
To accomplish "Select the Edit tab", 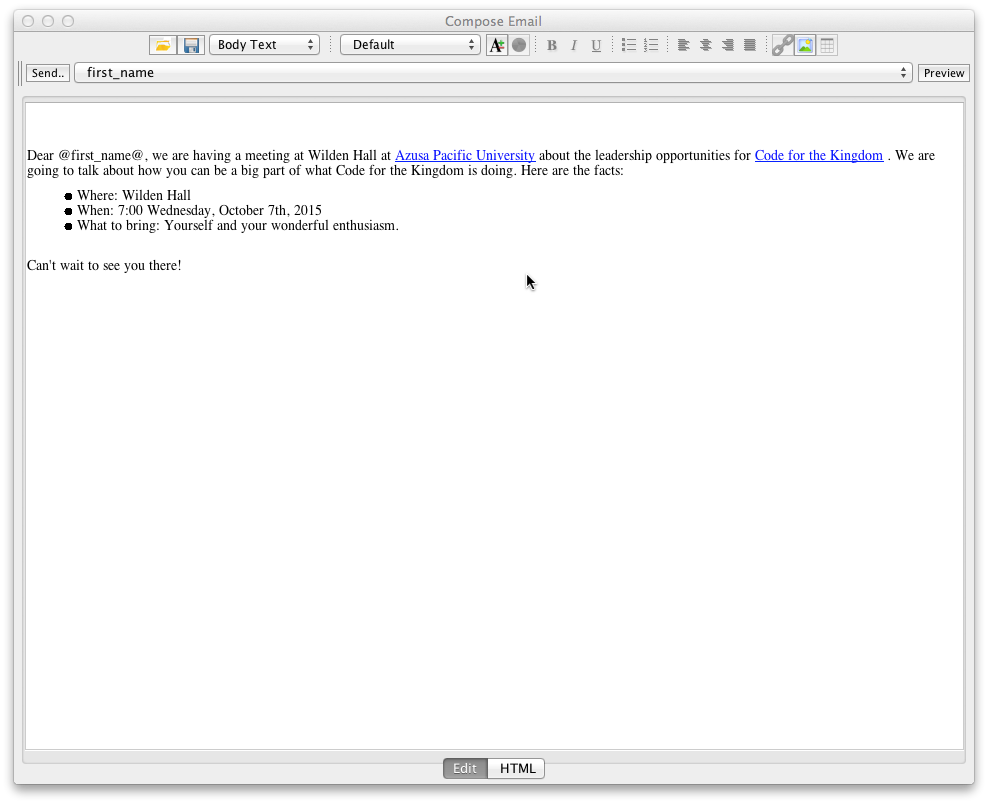I will tap(464, 768).
